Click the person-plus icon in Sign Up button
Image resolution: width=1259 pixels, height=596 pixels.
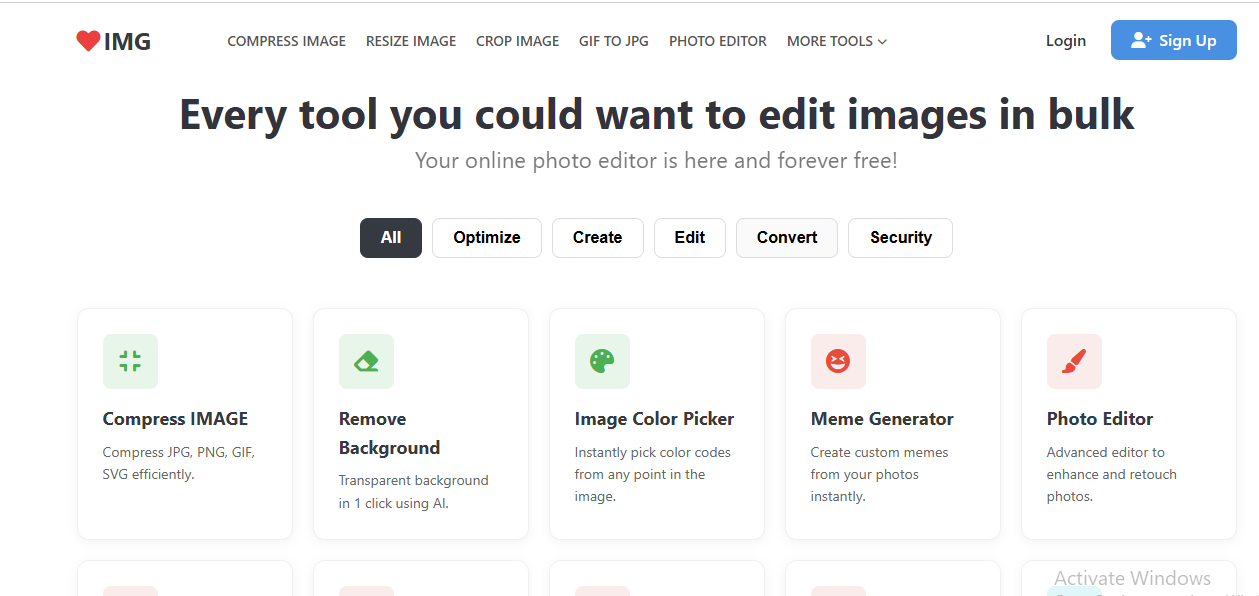click(1140, 40)
